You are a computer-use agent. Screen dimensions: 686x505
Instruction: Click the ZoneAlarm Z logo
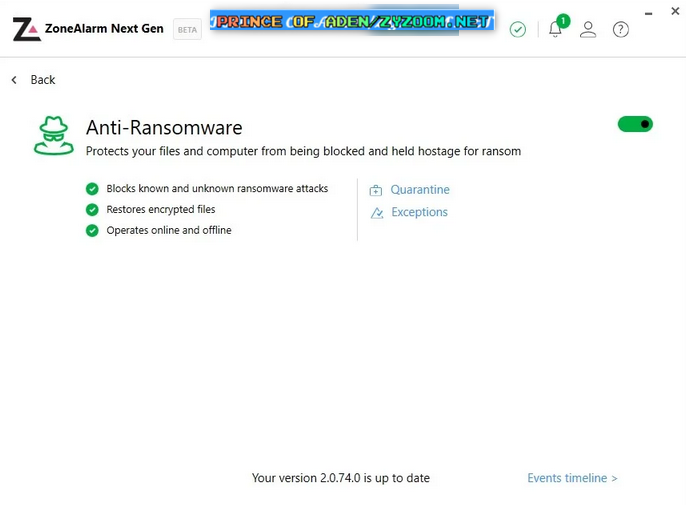(27, 29)
